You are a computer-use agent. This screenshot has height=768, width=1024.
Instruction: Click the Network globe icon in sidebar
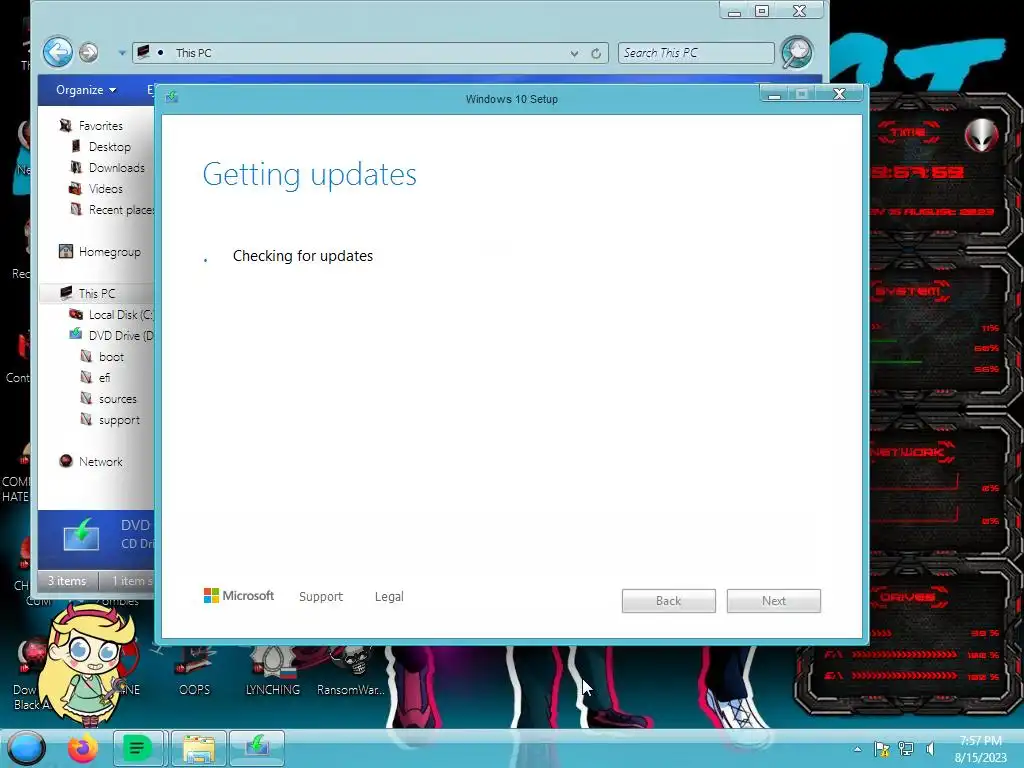[66, 461]
